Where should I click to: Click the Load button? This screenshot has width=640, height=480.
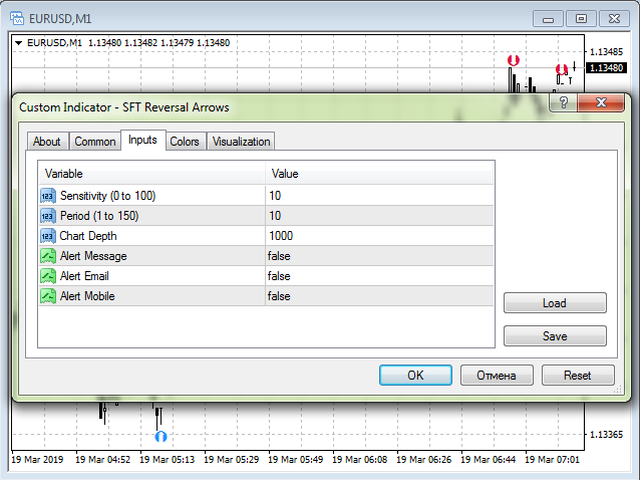click(555, 303)
